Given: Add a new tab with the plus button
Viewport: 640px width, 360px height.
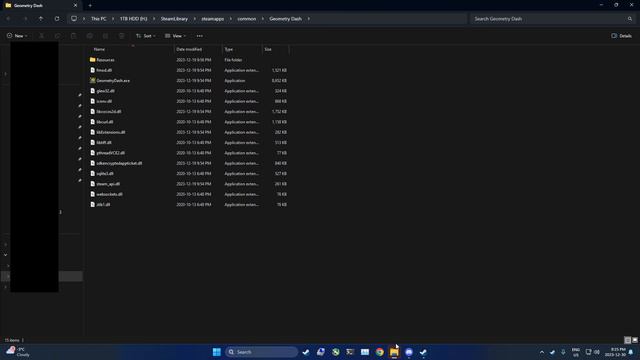Looking at the screenshot, I should pyautogui.click(x=90, y=6).
